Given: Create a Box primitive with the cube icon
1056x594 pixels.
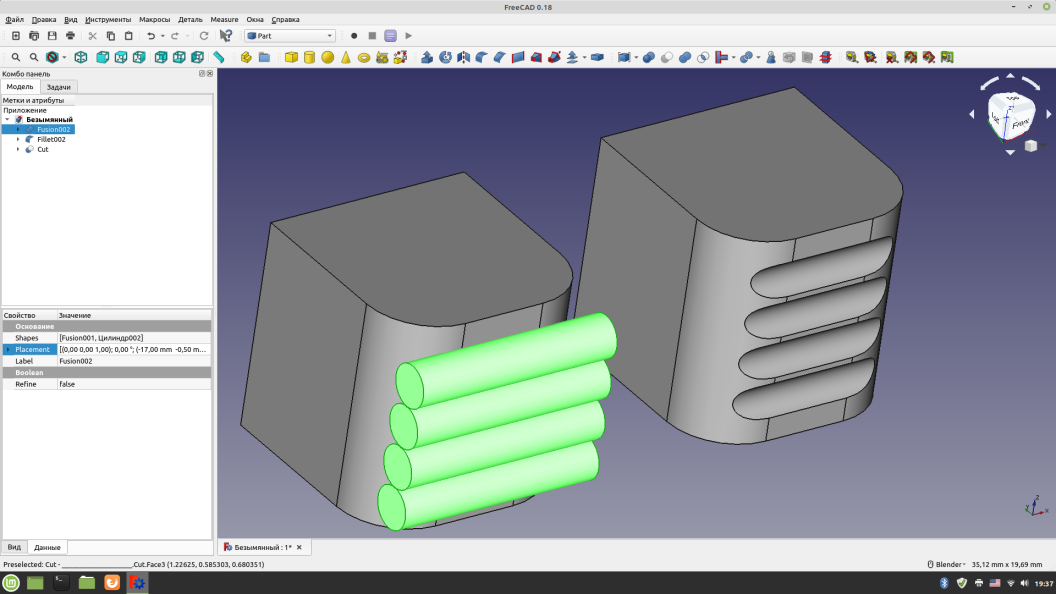Looking at the screenshot, I should click(x=291, y=57).
